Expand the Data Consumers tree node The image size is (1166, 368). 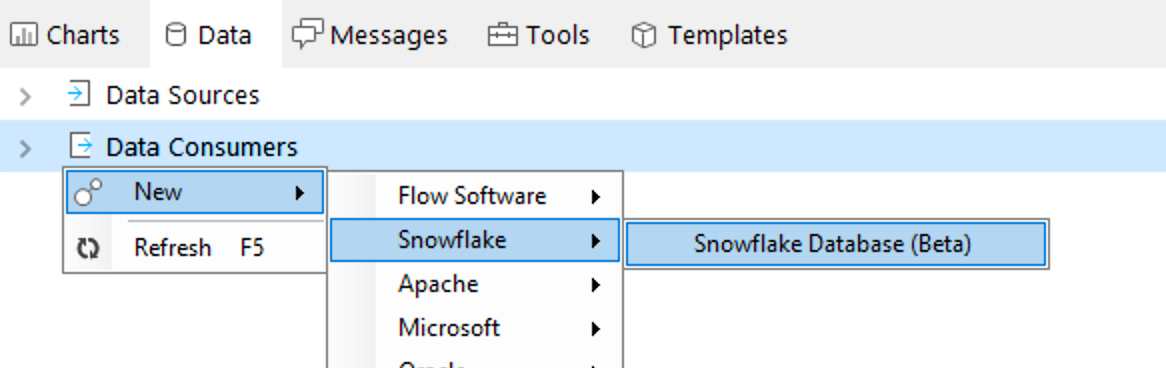25,148
